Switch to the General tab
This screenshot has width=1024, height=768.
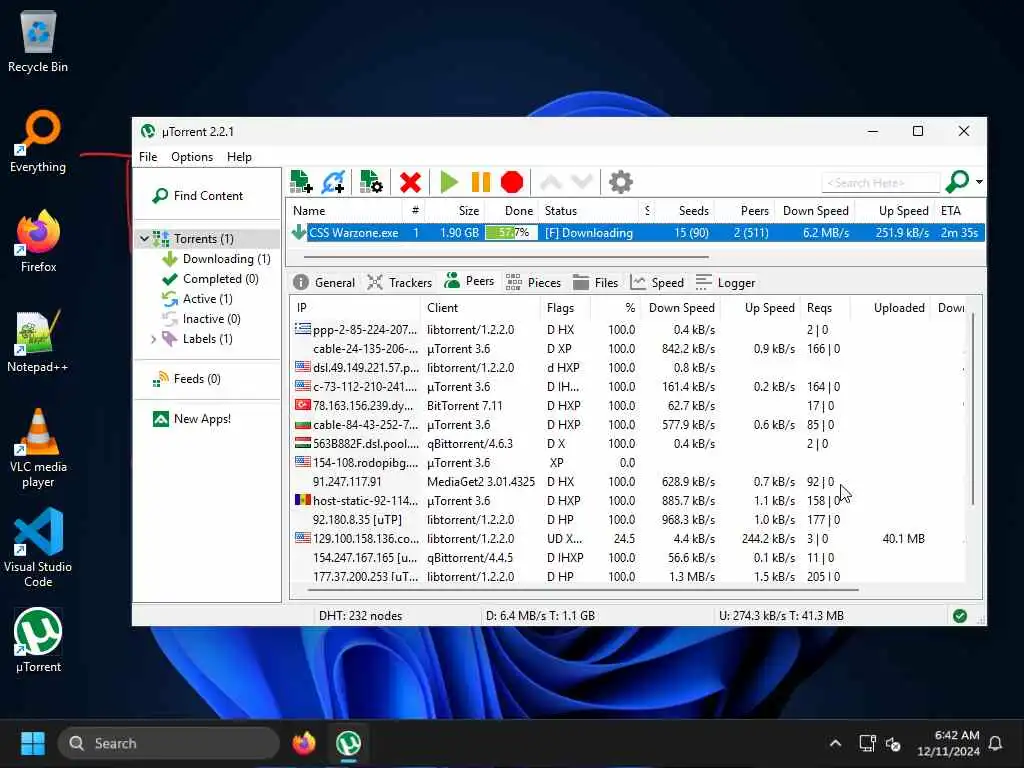click(324, 283)
